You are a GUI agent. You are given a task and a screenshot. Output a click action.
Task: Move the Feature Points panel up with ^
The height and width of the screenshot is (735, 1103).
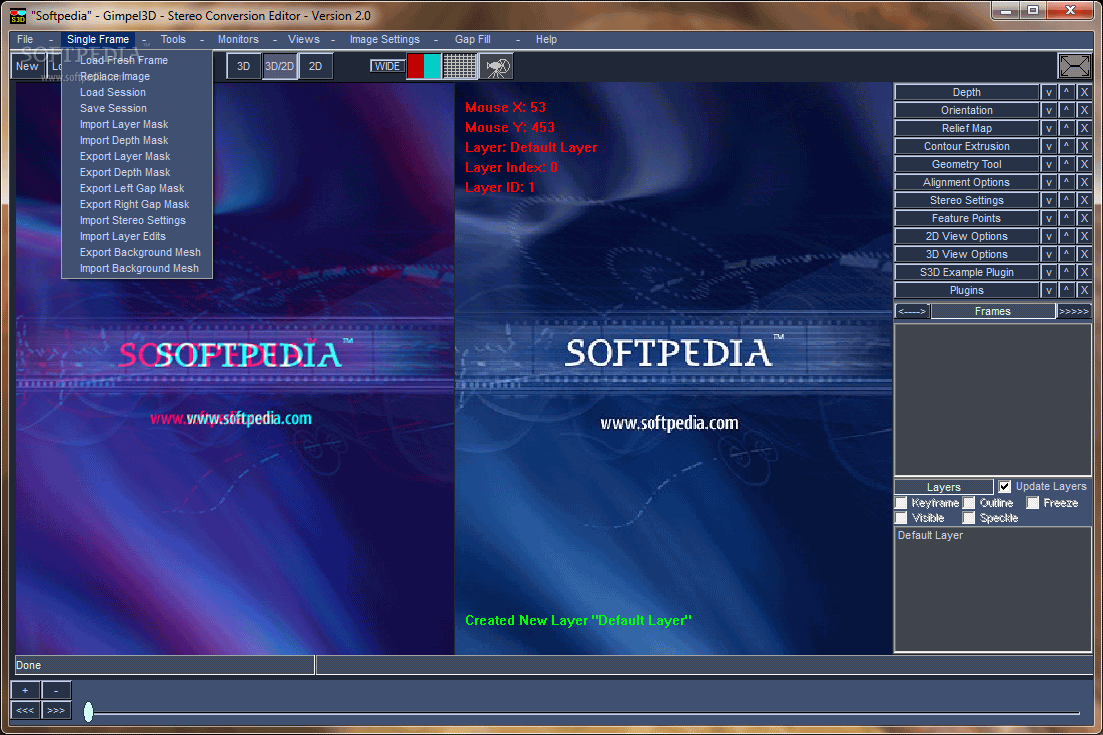tap(1066, 218)
